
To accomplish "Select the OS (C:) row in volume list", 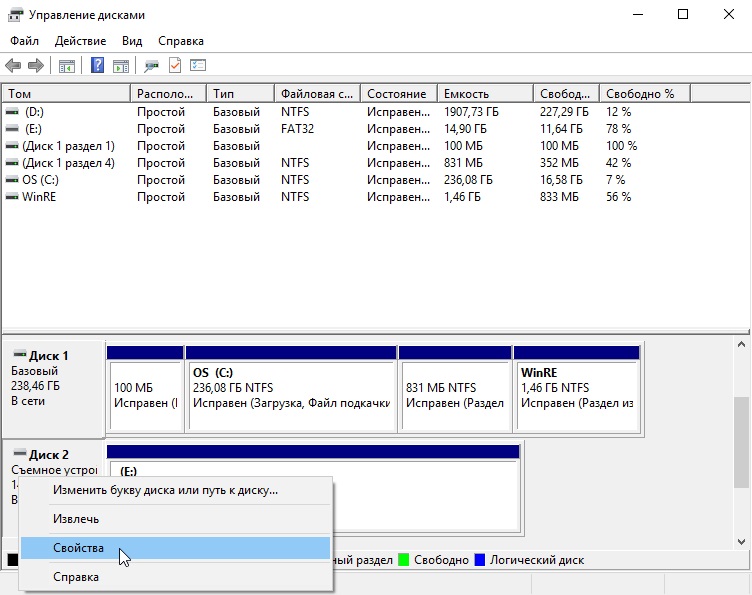I will (44, 180).
